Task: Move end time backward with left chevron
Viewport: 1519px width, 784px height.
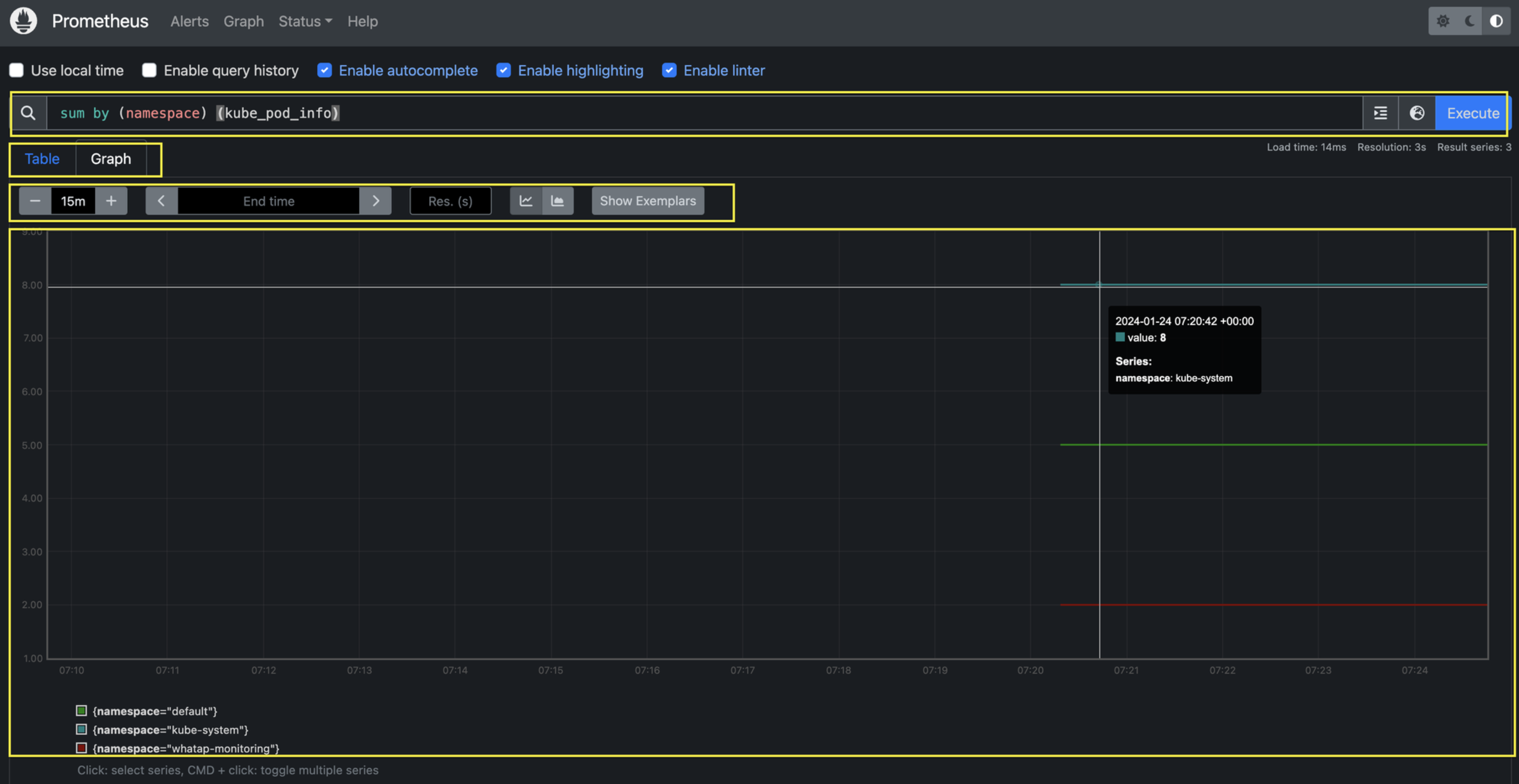Action: tap(161, 201)
